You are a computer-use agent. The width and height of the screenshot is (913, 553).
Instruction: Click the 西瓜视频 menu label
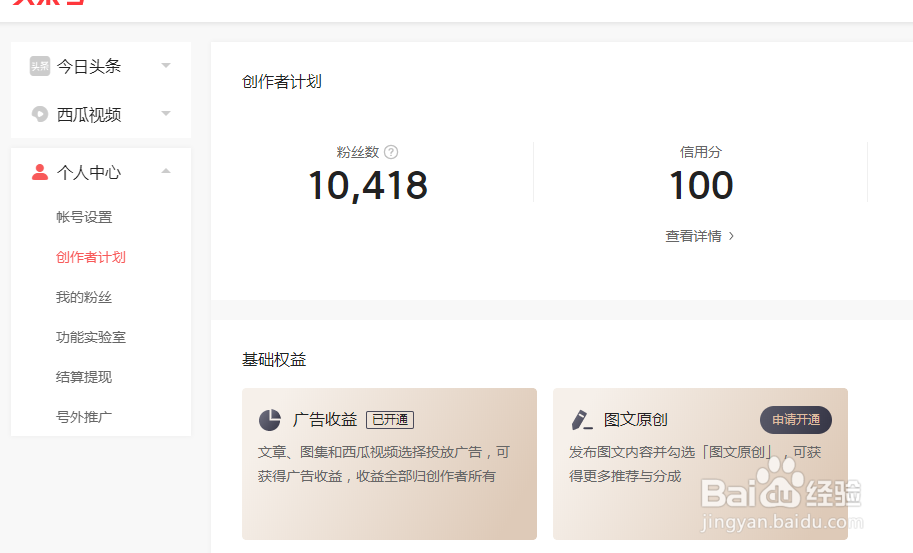89,115
